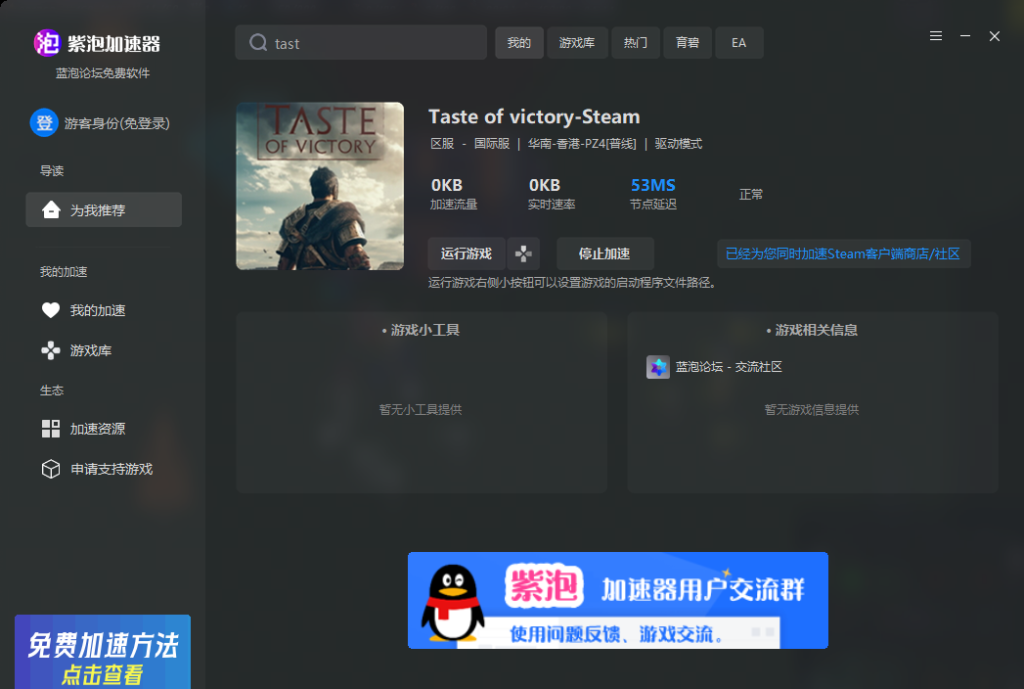Open 为我推荐 in the sidebar
The height and width of the screenshot is (689, 1024).
[104, 210]
